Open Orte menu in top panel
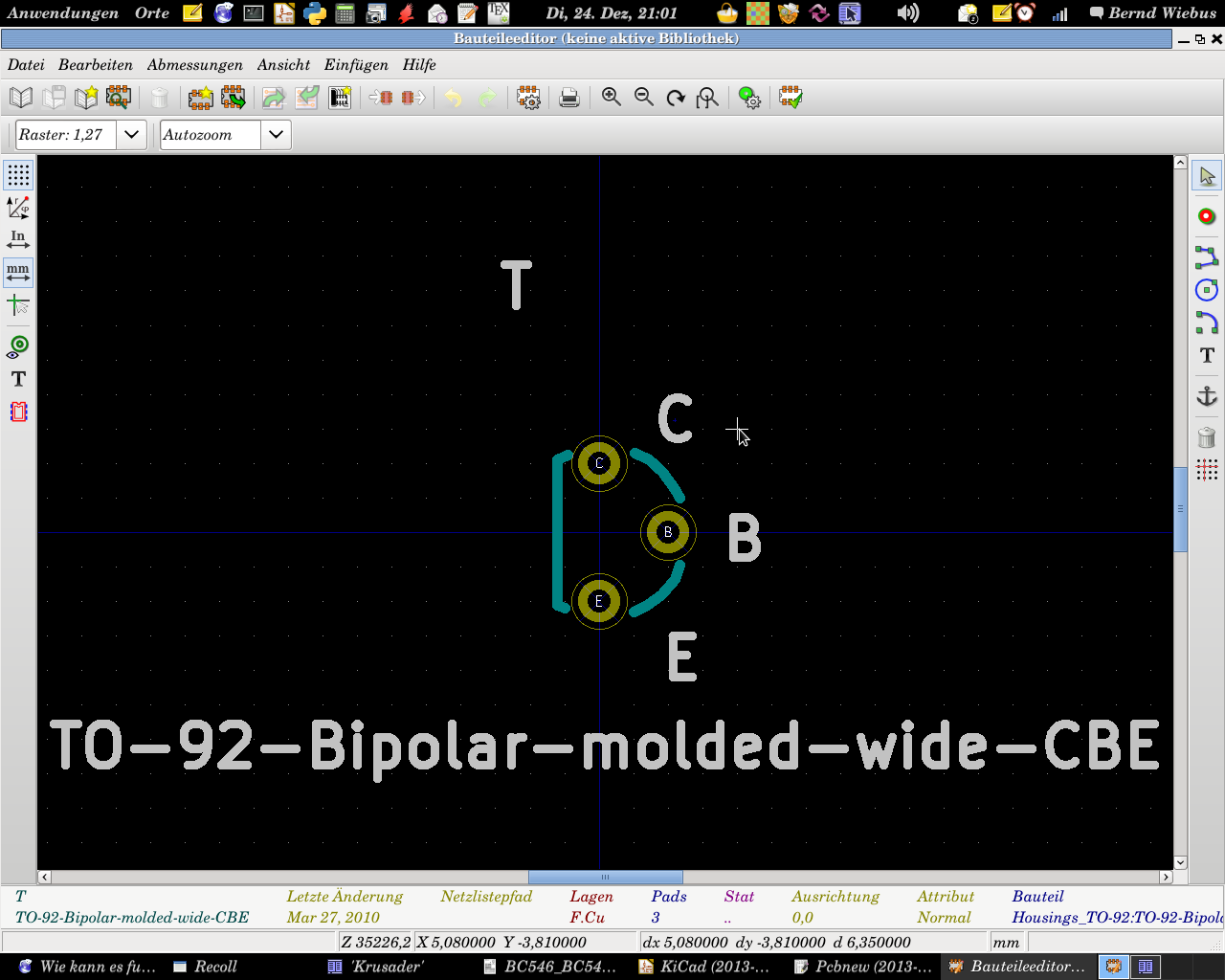This screenshot has height=980, width=1225. tap(152, 13)
